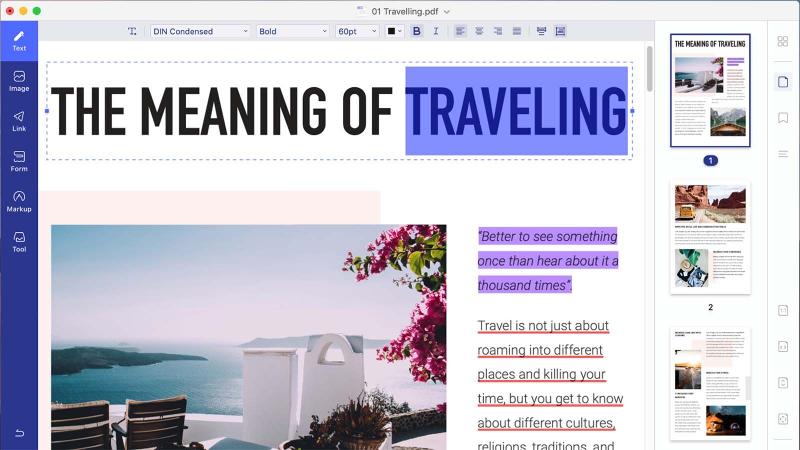Click the top text-box alignment icon
The width and height of the screenshot is (800, 450).
(541, 31)
